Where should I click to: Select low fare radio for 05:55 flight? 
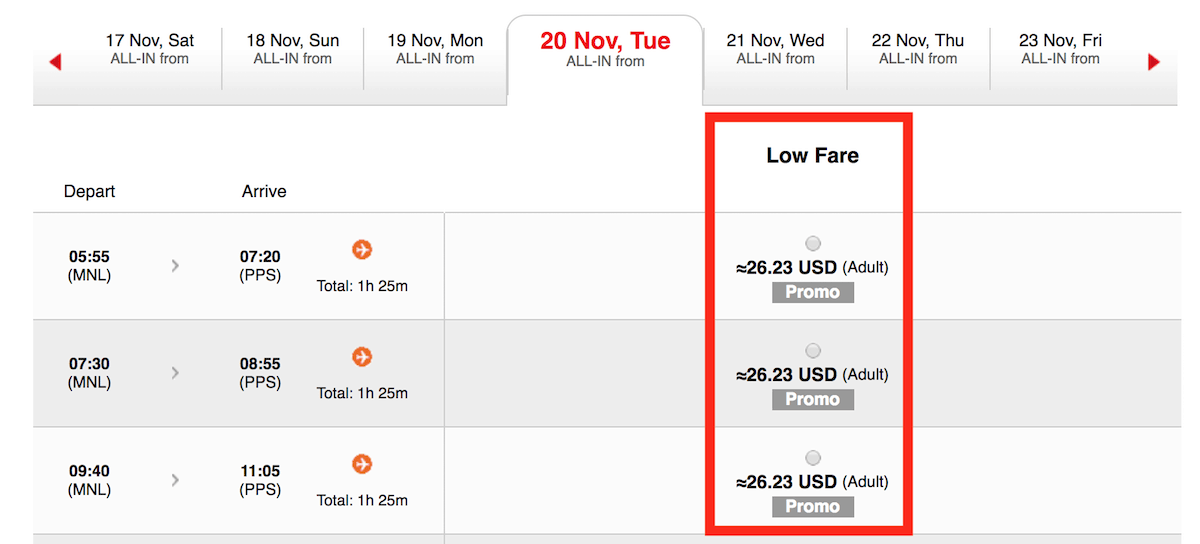813,243
